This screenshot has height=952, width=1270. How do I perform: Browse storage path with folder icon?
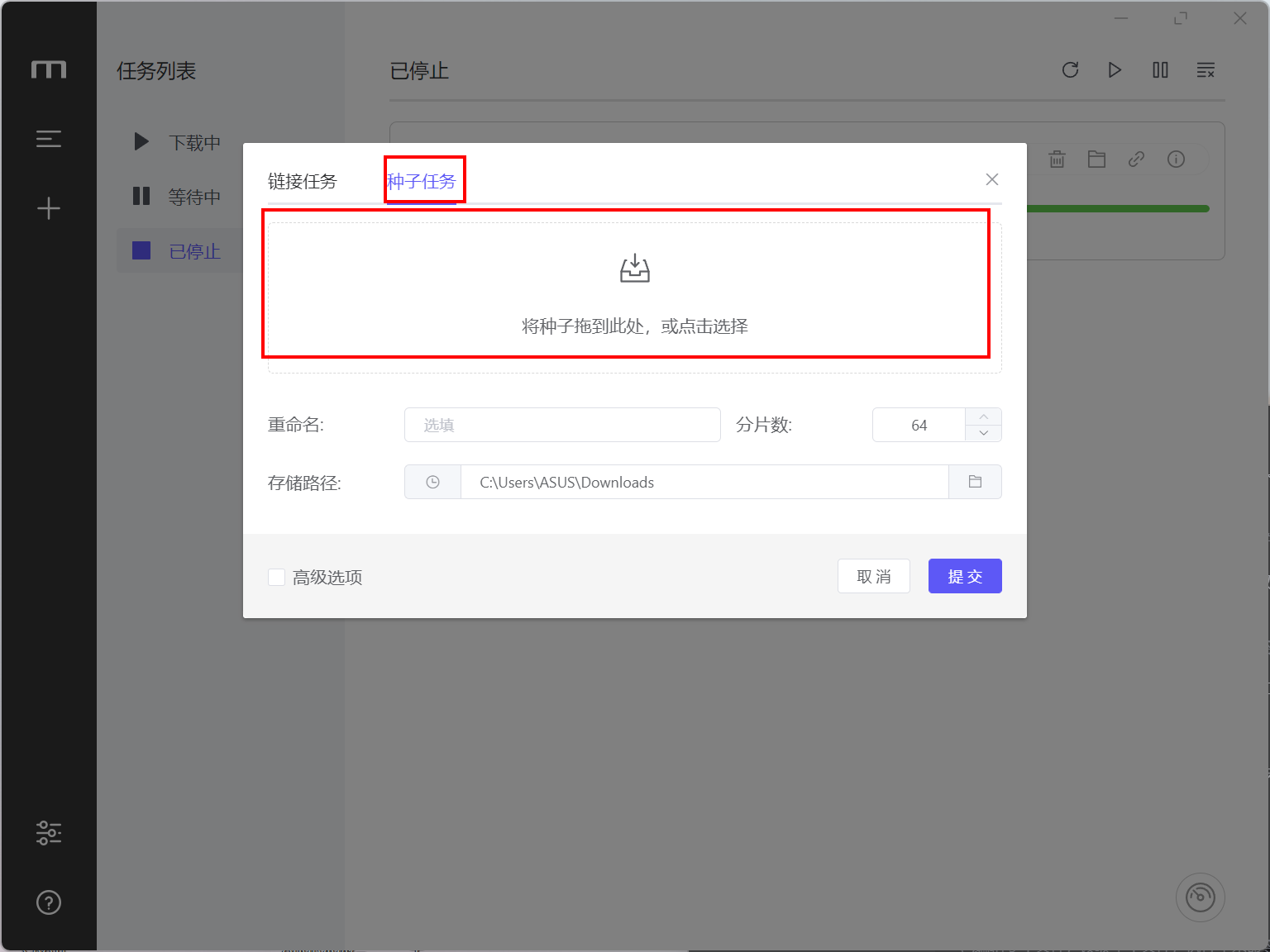975,482
